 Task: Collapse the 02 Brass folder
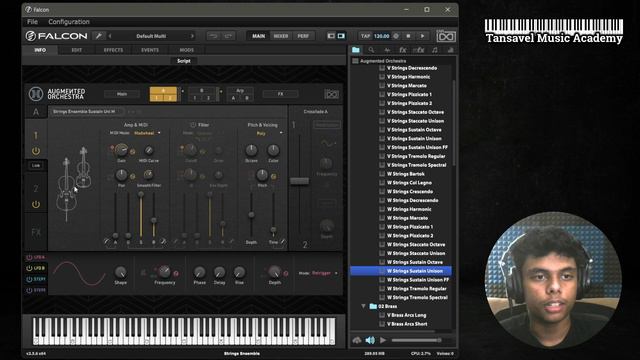363,306
